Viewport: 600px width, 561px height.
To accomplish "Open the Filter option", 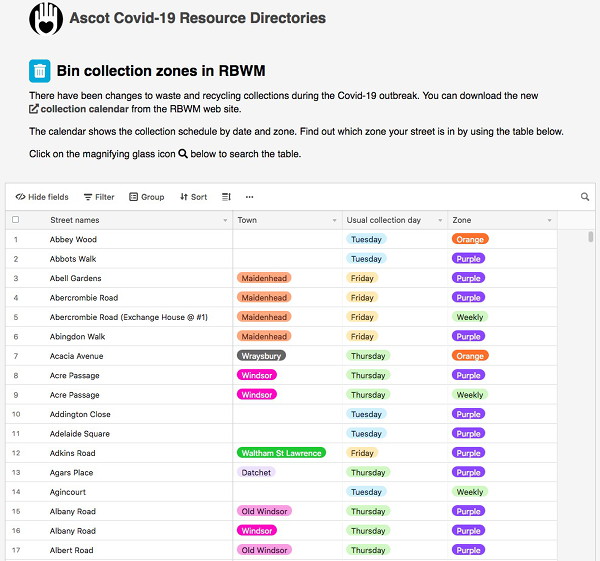I will coord(99,197).
